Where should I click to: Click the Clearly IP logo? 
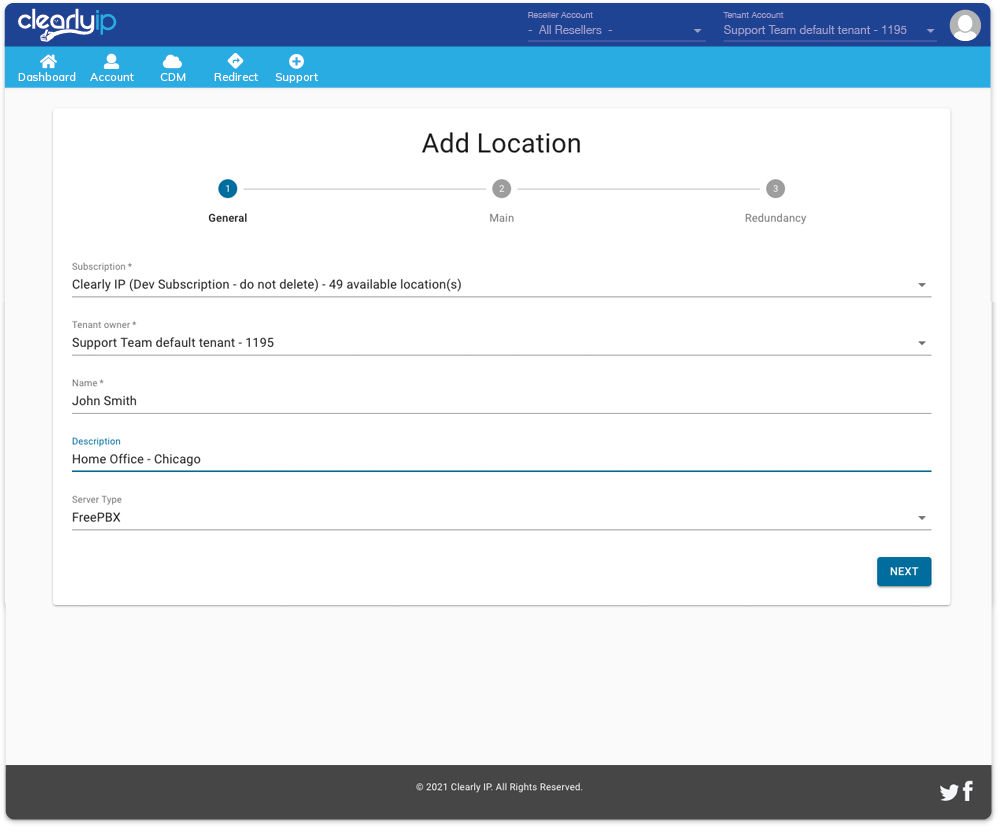(67, 24)
